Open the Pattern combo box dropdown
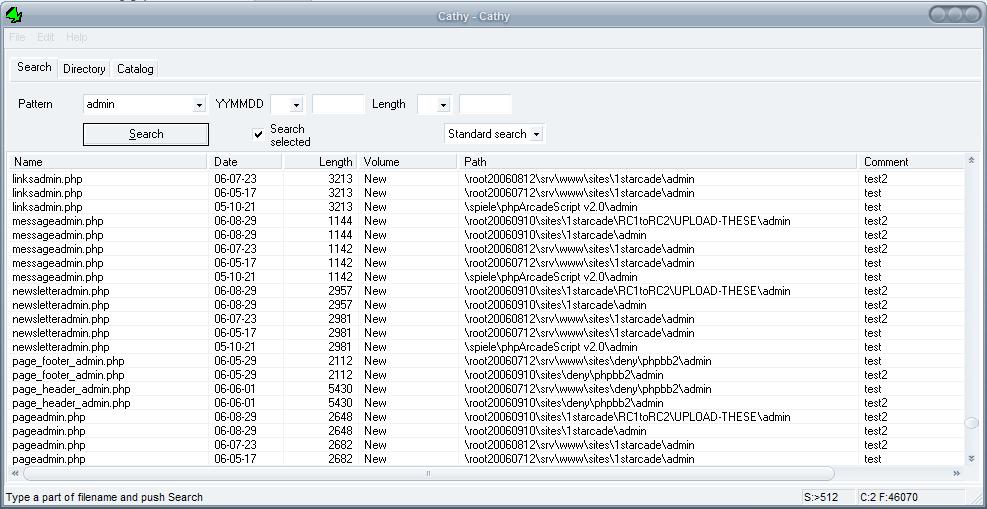This screenshot has width=987, height=509. 200,105
